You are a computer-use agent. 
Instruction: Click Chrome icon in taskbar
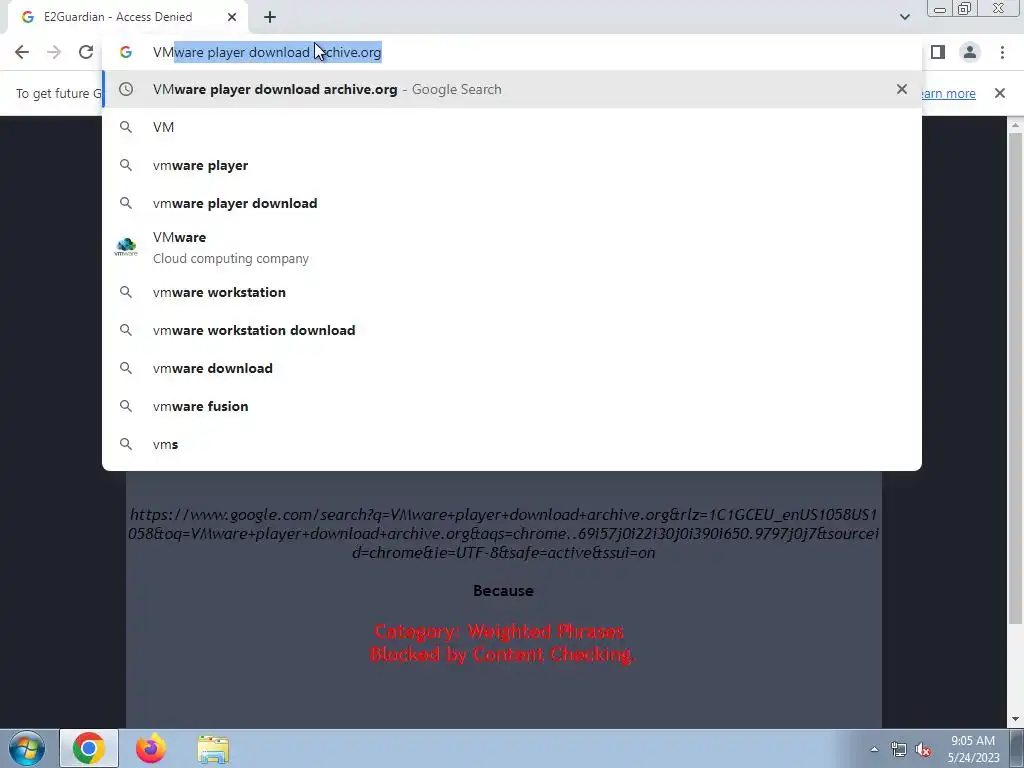point(89,748)
